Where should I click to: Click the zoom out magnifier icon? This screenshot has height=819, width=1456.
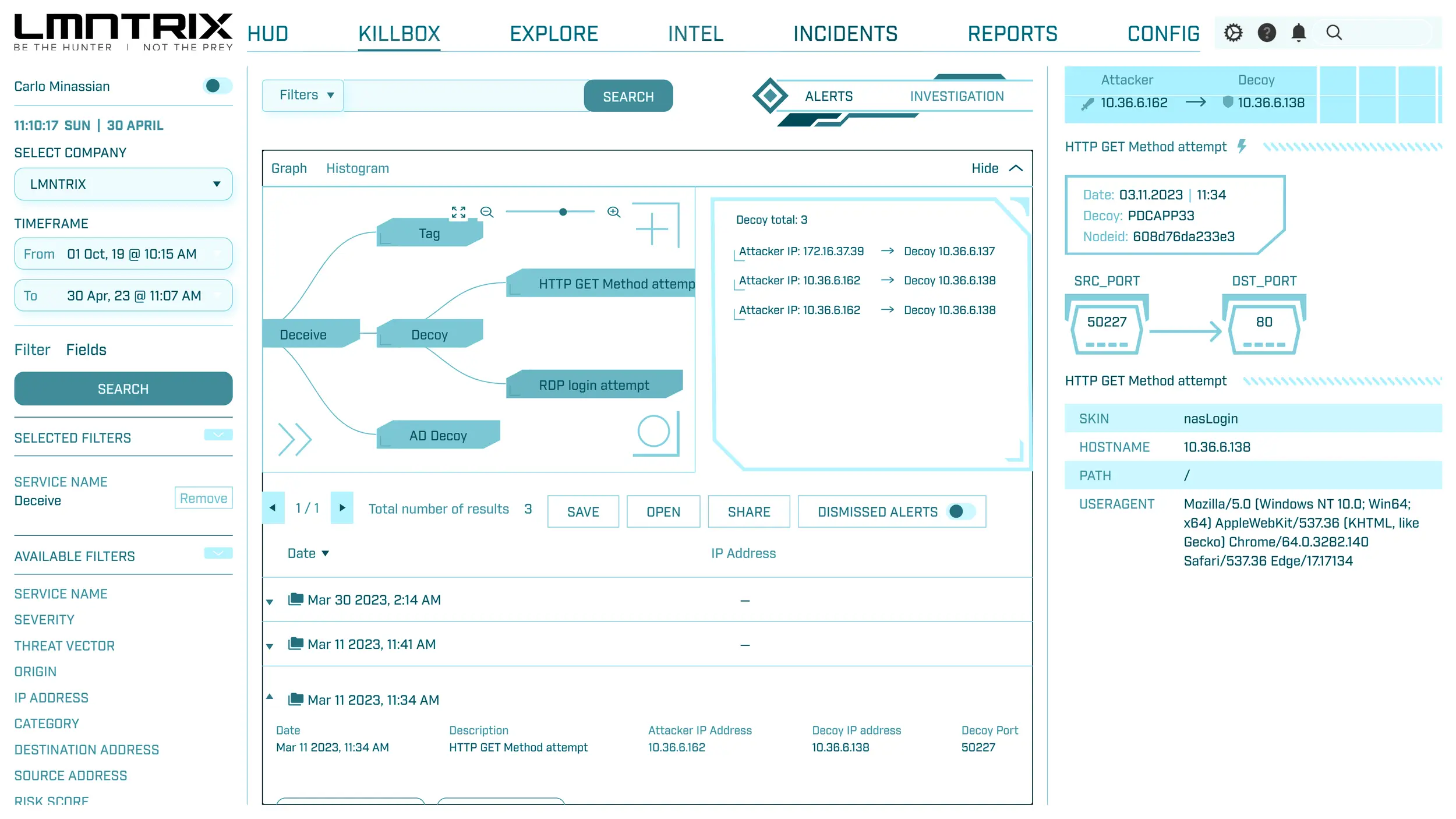(487, 212)
